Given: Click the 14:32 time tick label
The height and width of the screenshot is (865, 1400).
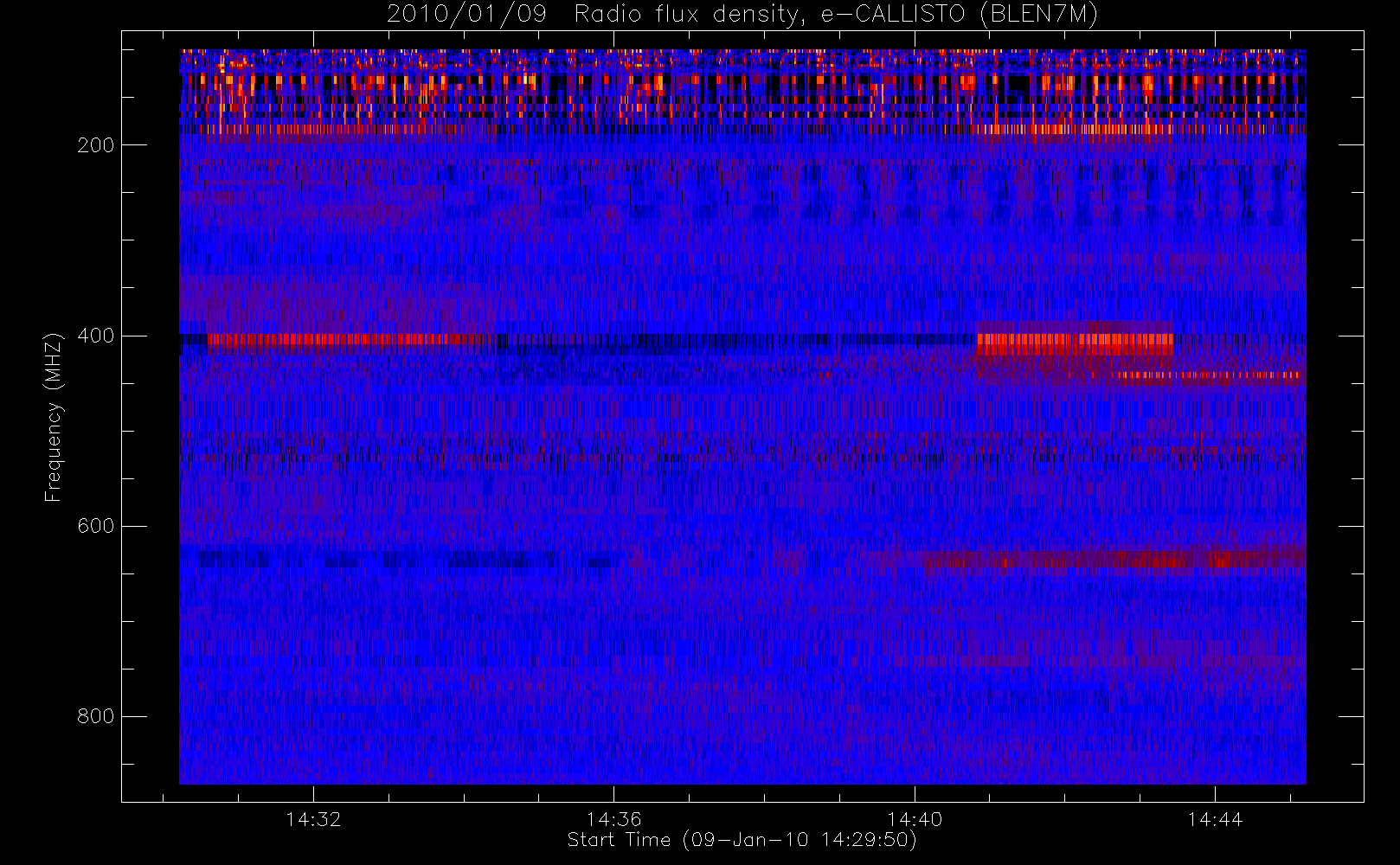Looking at the screenshot, I should (313, 819).
